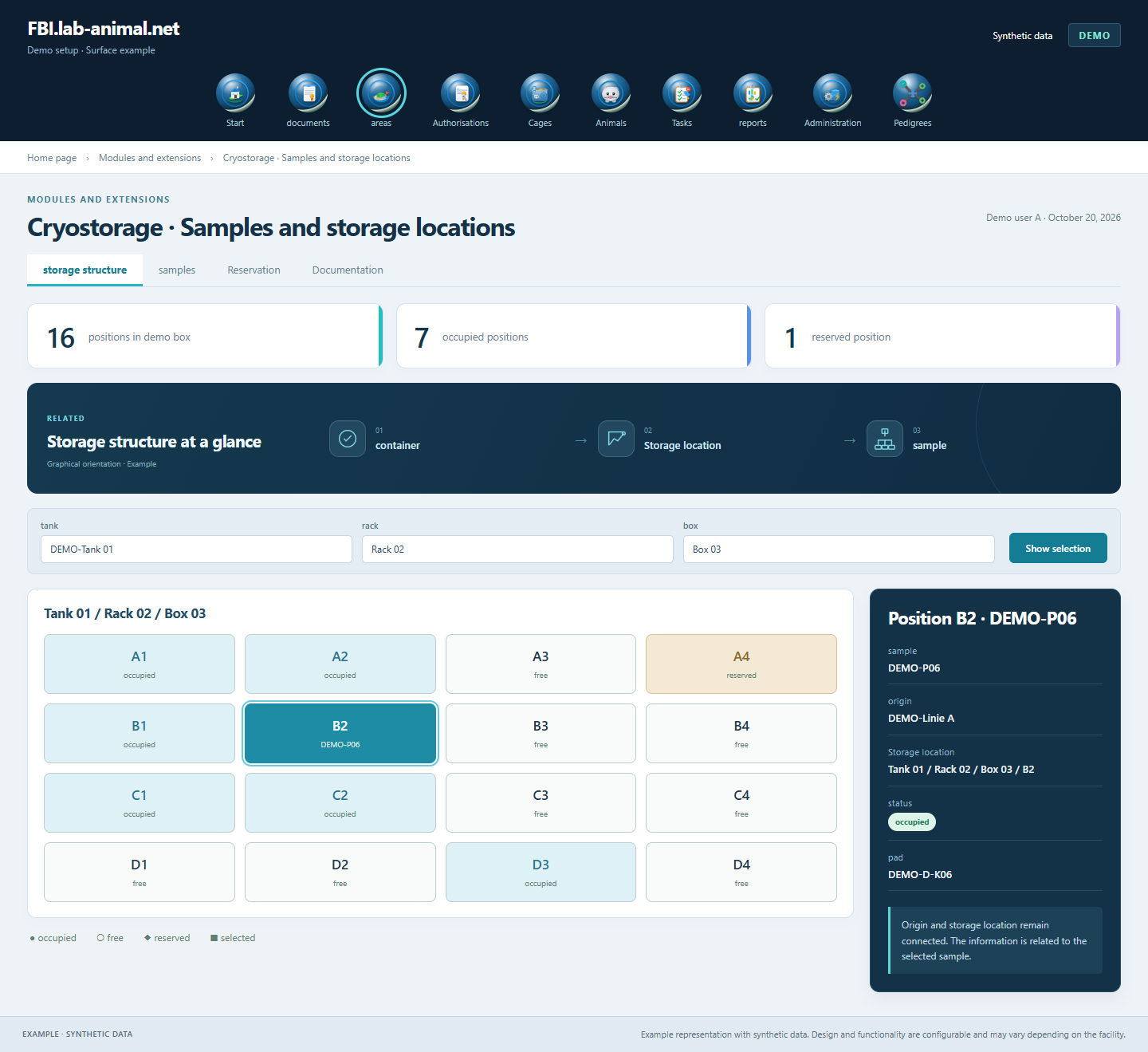Select occupied position A1
This screenshot has width=1148, height=1052.
(x=140, y=664)
